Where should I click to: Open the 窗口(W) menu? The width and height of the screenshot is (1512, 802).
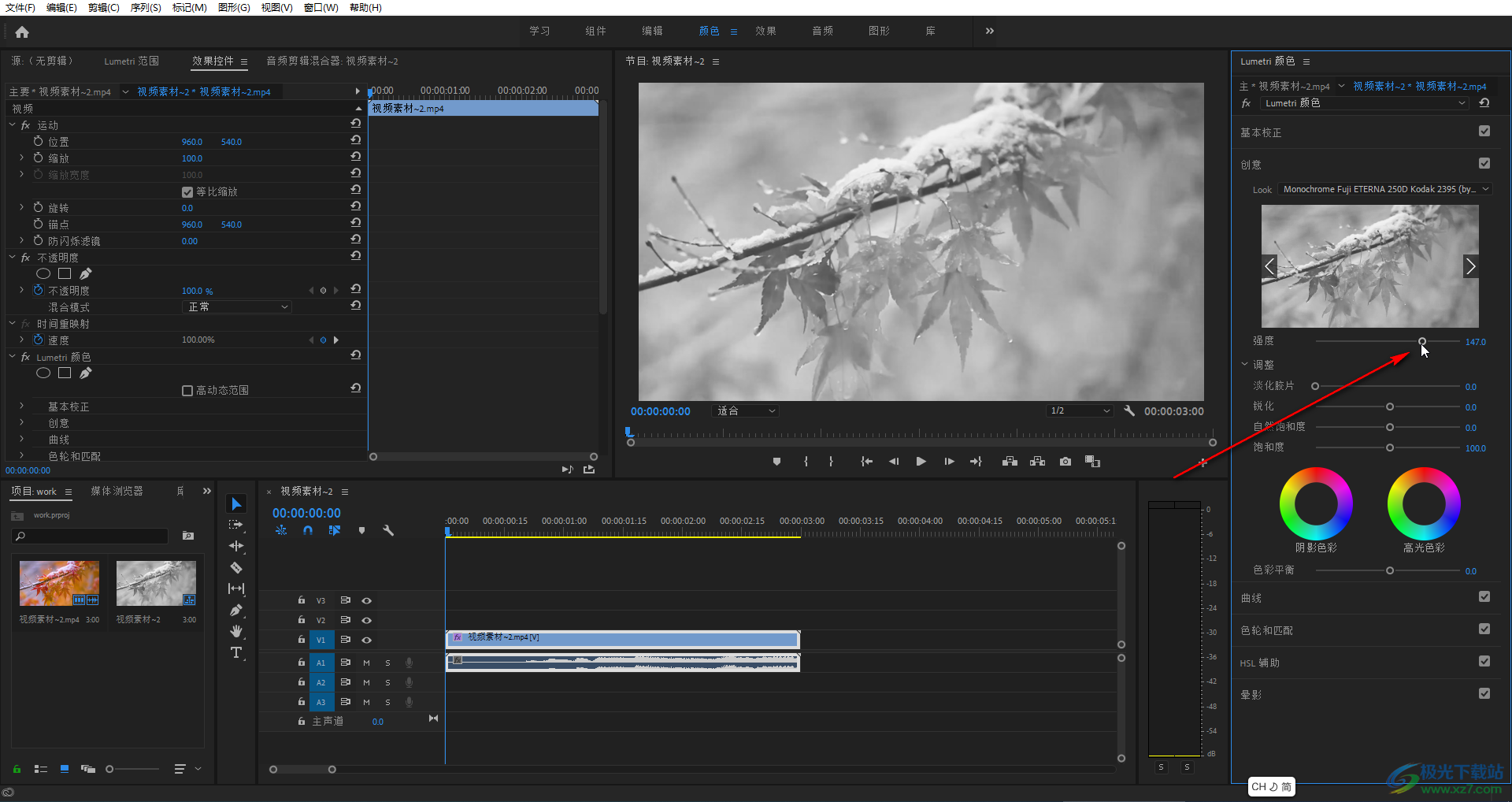[321, 8]
